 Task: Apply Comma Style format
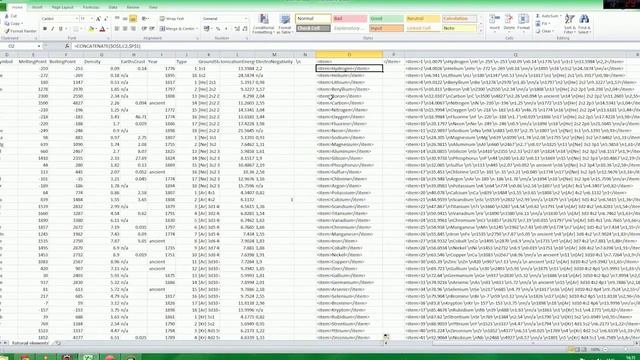point(226,29)
